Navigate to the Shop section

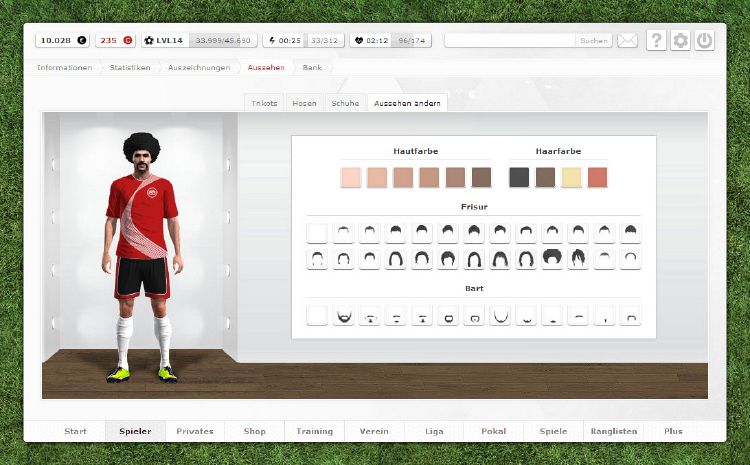(255, 431)
